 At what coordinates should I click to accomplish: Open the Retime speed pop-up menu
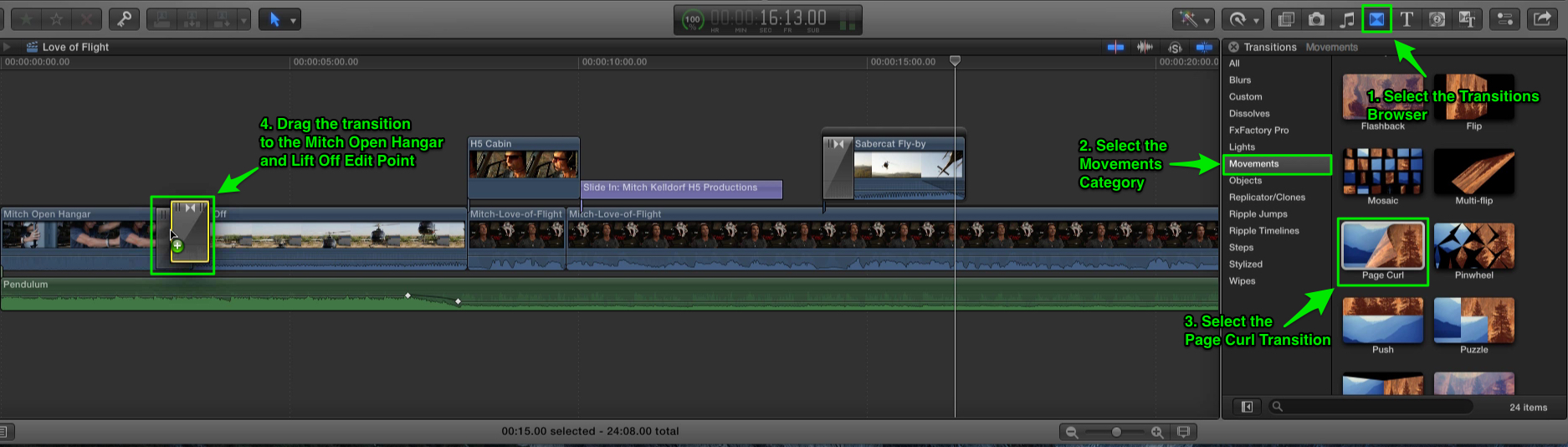pyautogui.click(x=1243, y=19)
